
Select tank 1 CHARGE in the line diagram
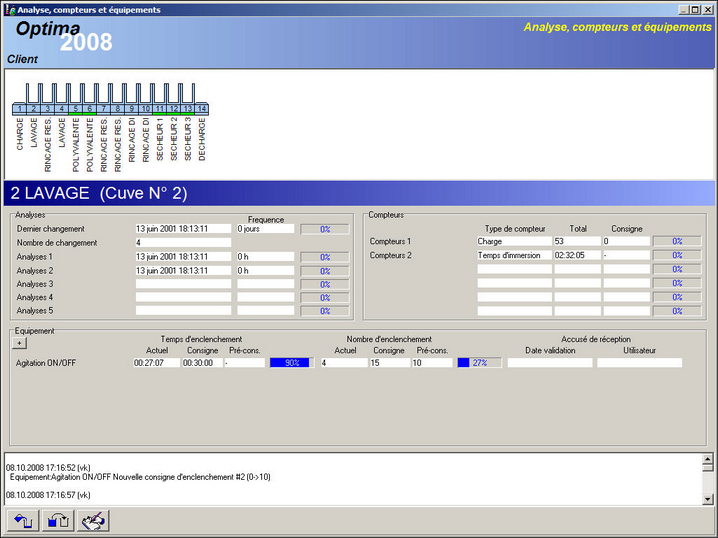(19, 109)
